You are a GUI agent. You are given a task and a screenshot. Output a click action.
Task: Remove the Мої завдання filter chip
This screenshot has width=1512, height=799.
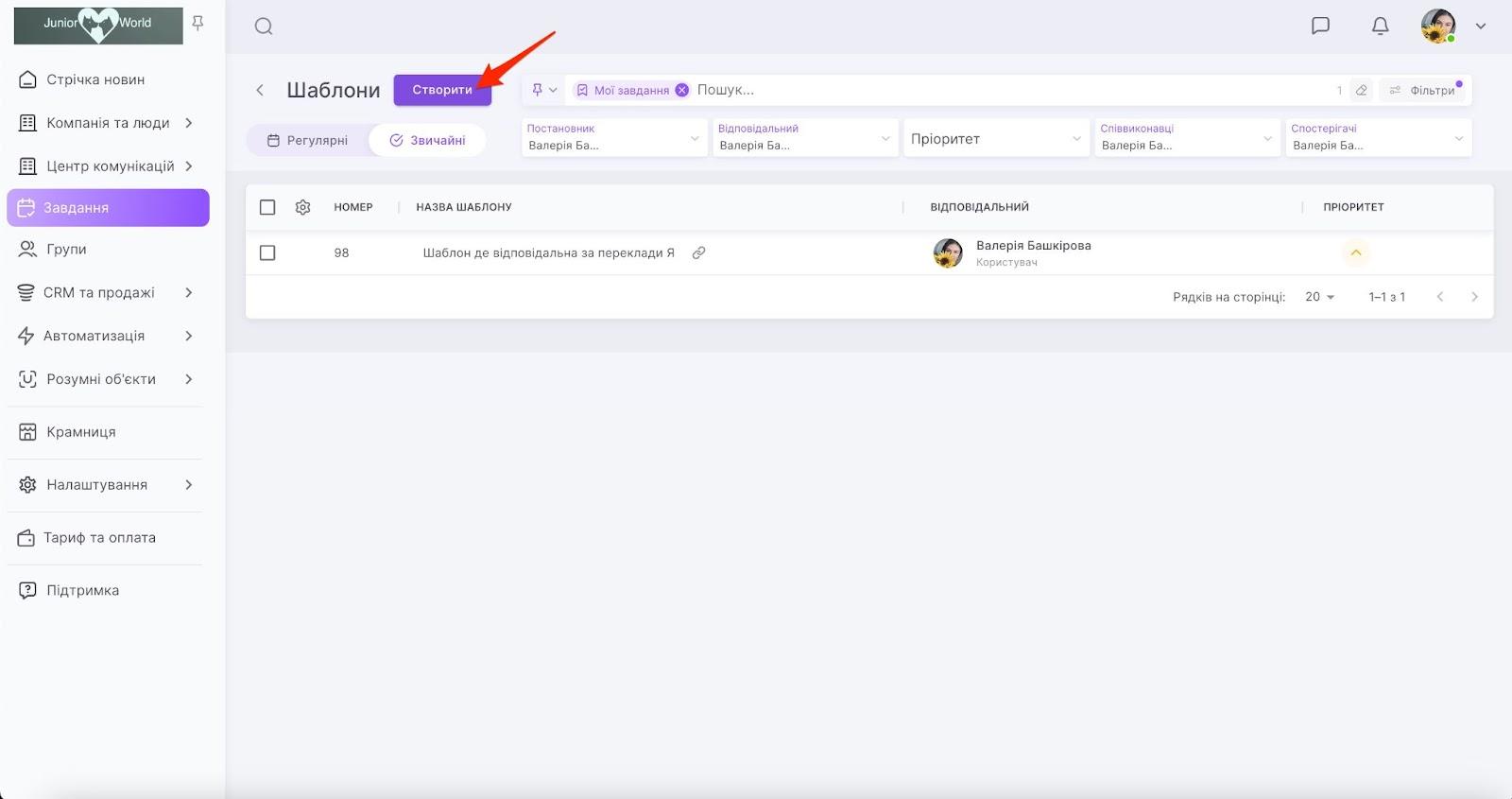[x=682, y=90]
